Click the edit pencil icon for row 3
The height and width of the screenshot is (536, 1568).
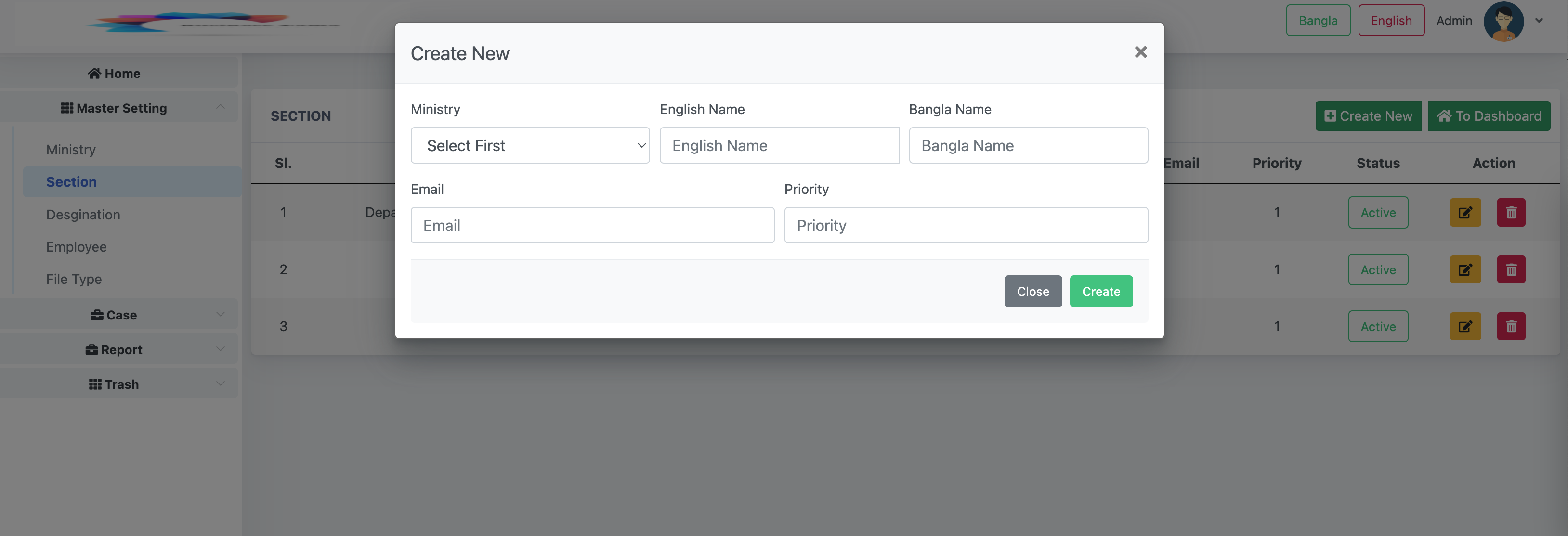click(1464, 327)
